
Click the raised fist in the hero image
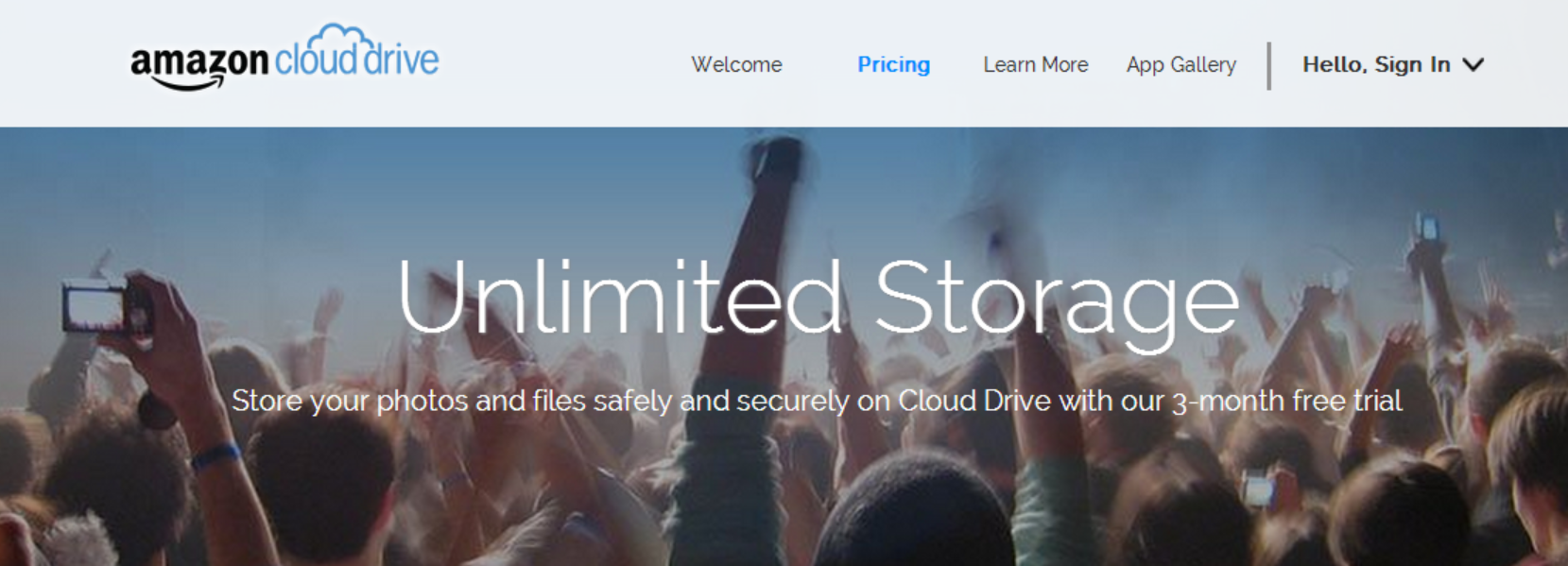click(779, 158)
